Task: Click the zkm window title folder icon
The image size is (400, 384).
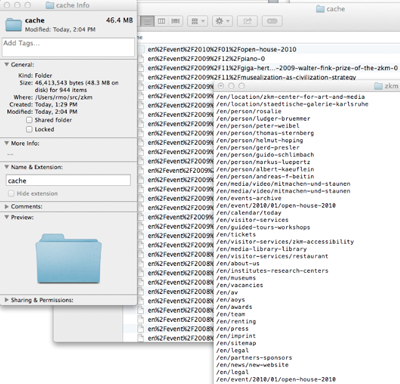Action: point(378,86)
